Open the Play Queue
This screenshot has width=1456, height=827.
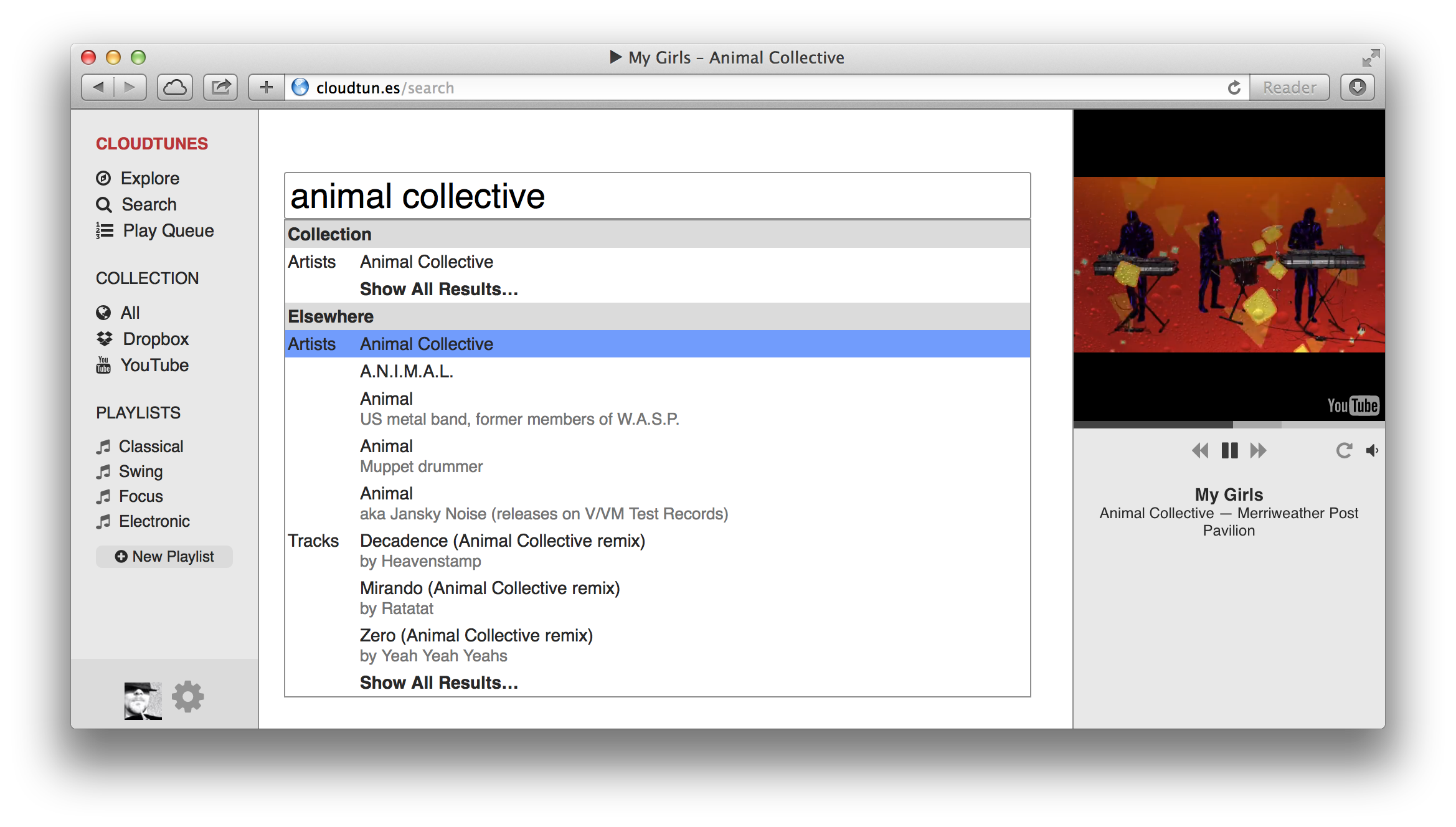[167, 230]
